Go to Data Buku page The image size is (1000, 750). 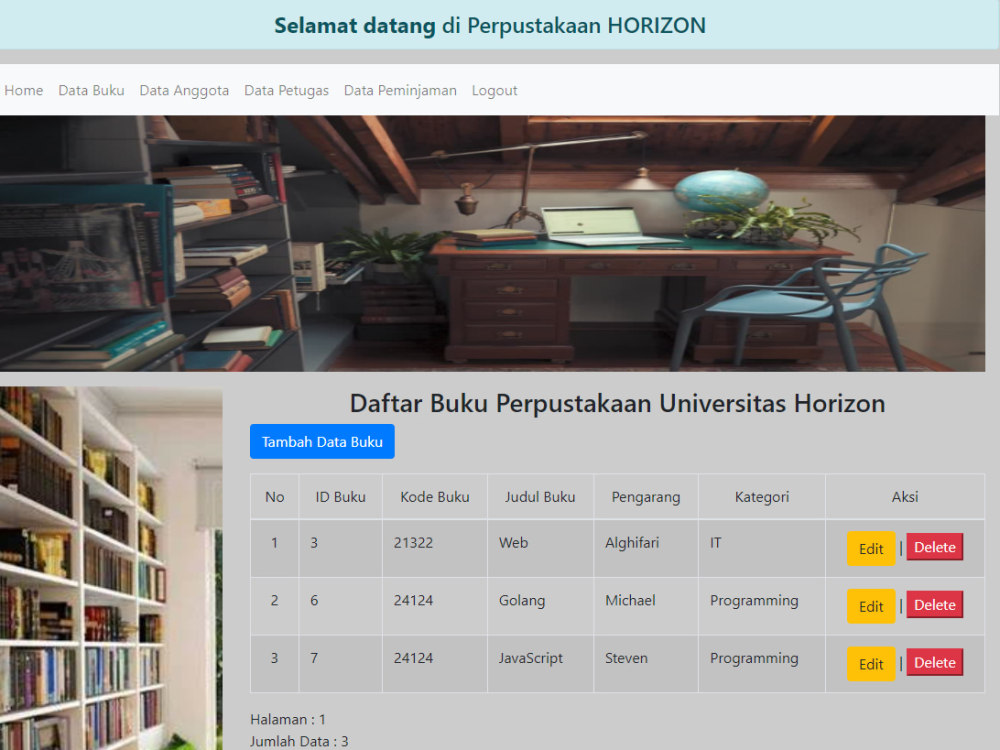(91, 91)
